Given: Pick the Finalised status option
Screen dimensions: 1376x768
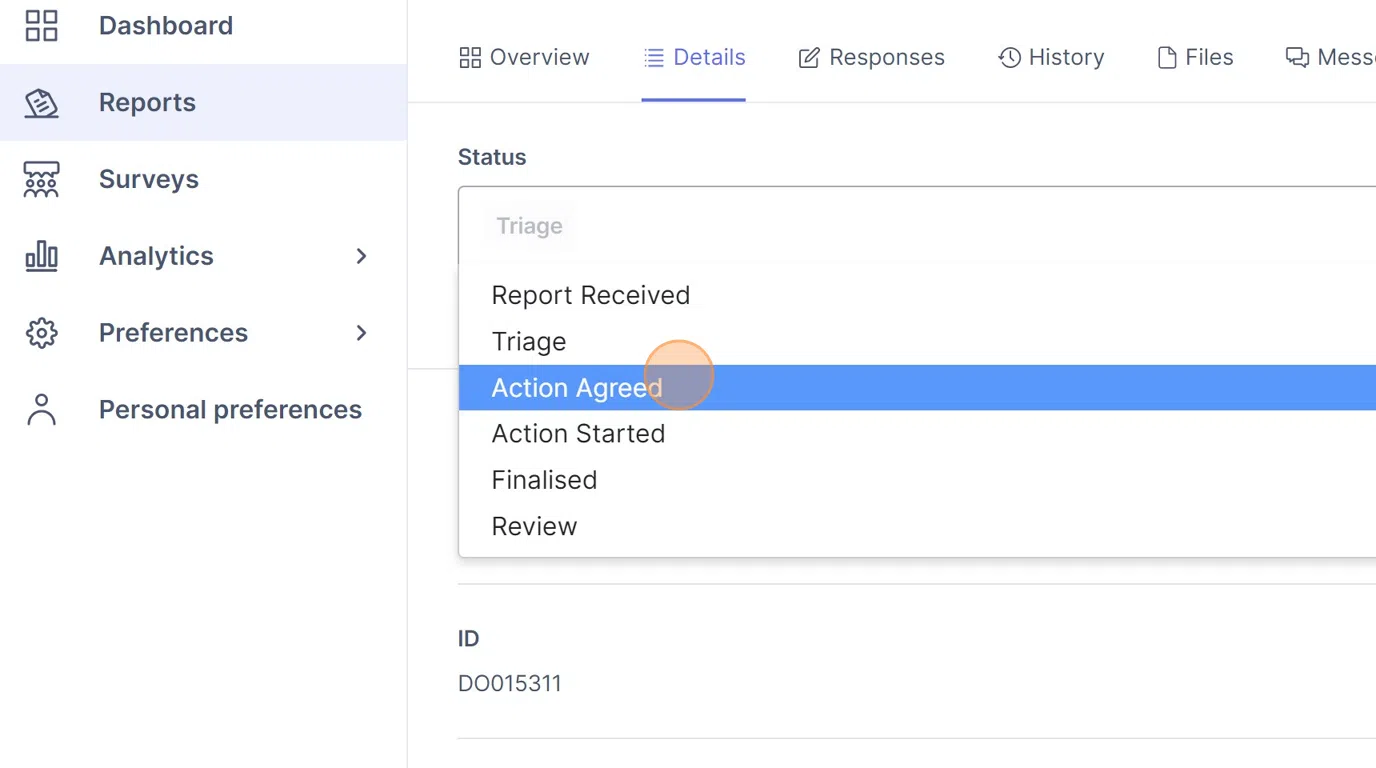Looking at the screenshot, I should click(x=544, y=480).
